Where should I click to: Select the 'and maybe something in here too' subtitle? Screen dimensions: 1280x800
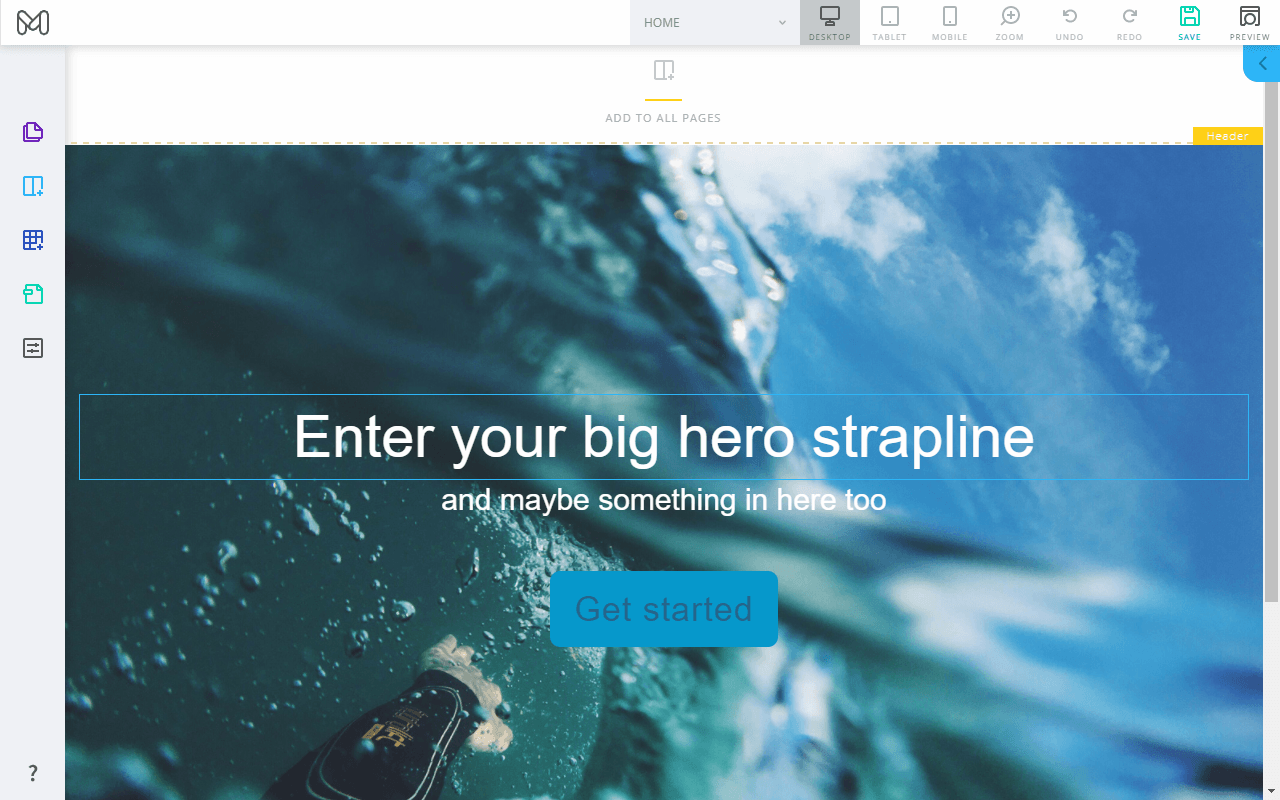tap(664, 499)
